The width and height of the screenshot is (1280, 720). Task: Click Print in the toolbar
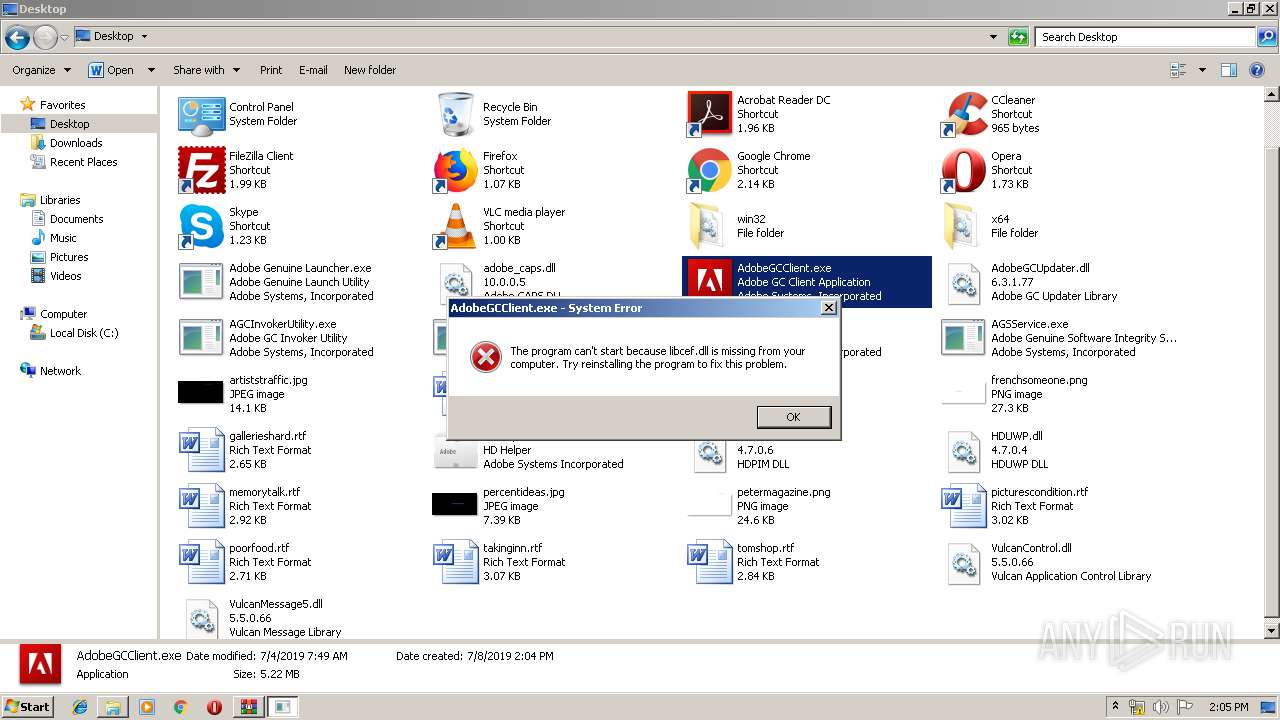click(271, 70)
